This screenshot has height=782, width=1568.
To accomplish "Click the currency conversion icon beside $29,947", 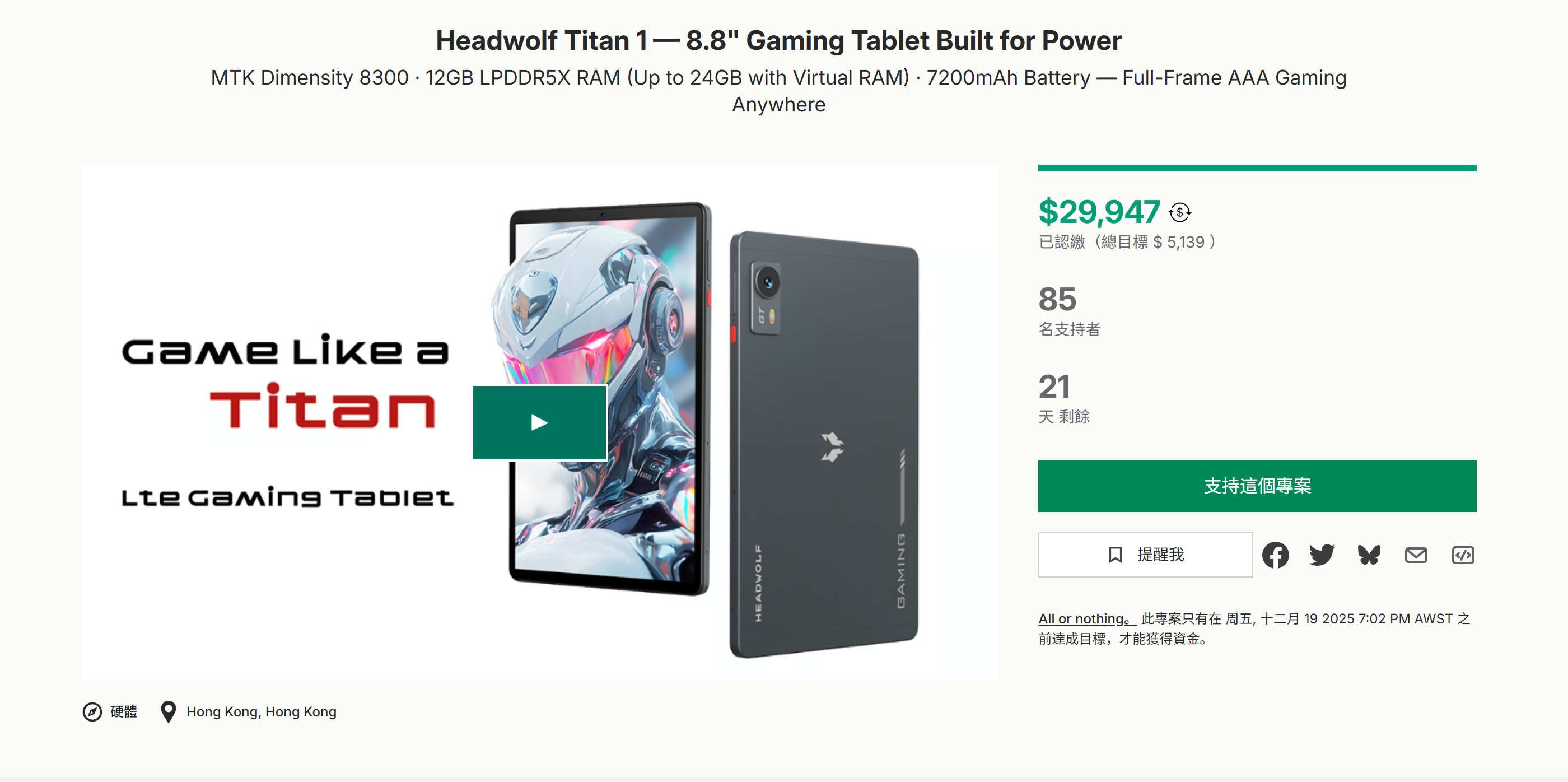I will click(1179, 212).
